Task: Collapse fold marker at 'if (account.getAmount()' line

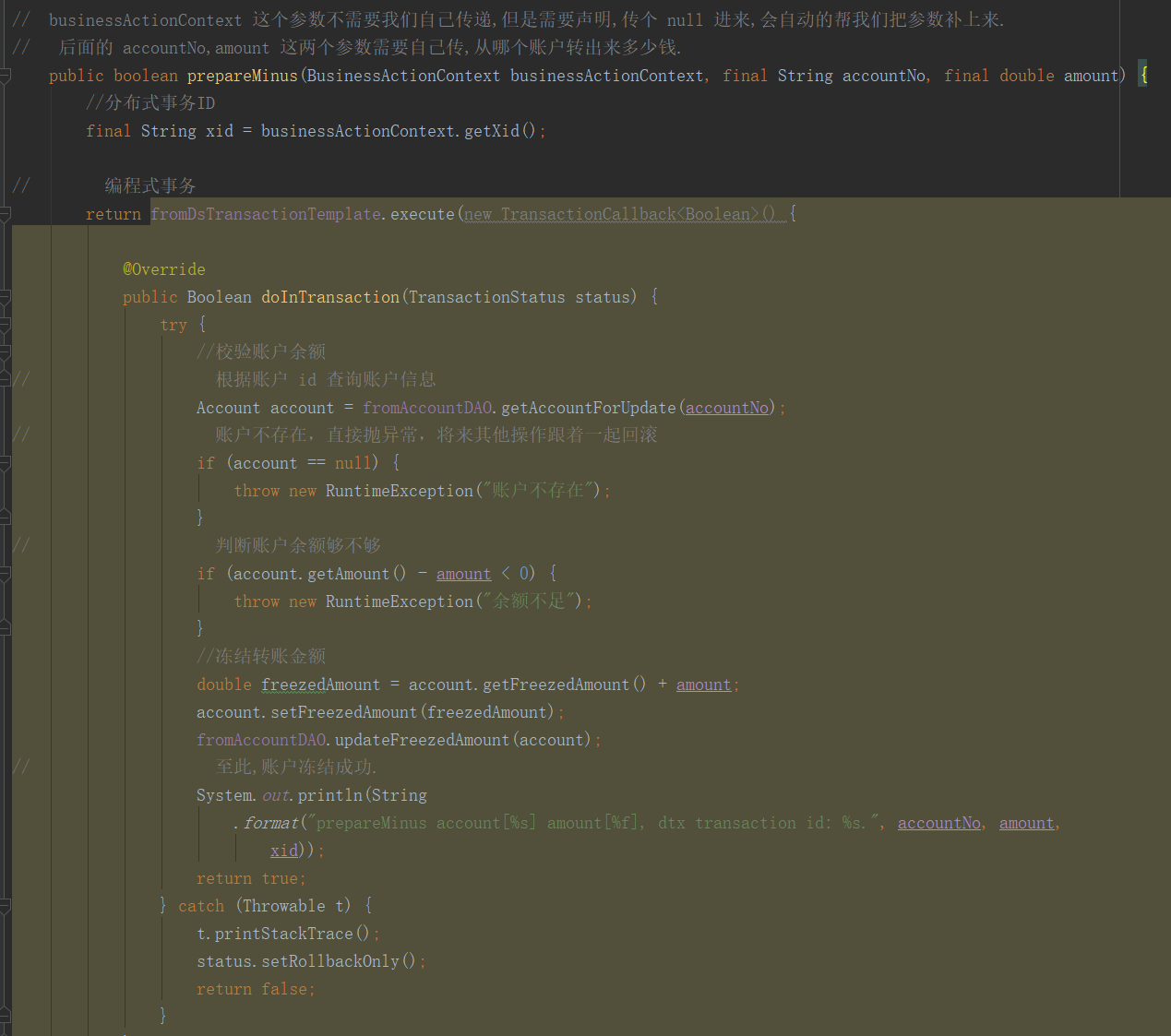Action: (x=5, y=574)
